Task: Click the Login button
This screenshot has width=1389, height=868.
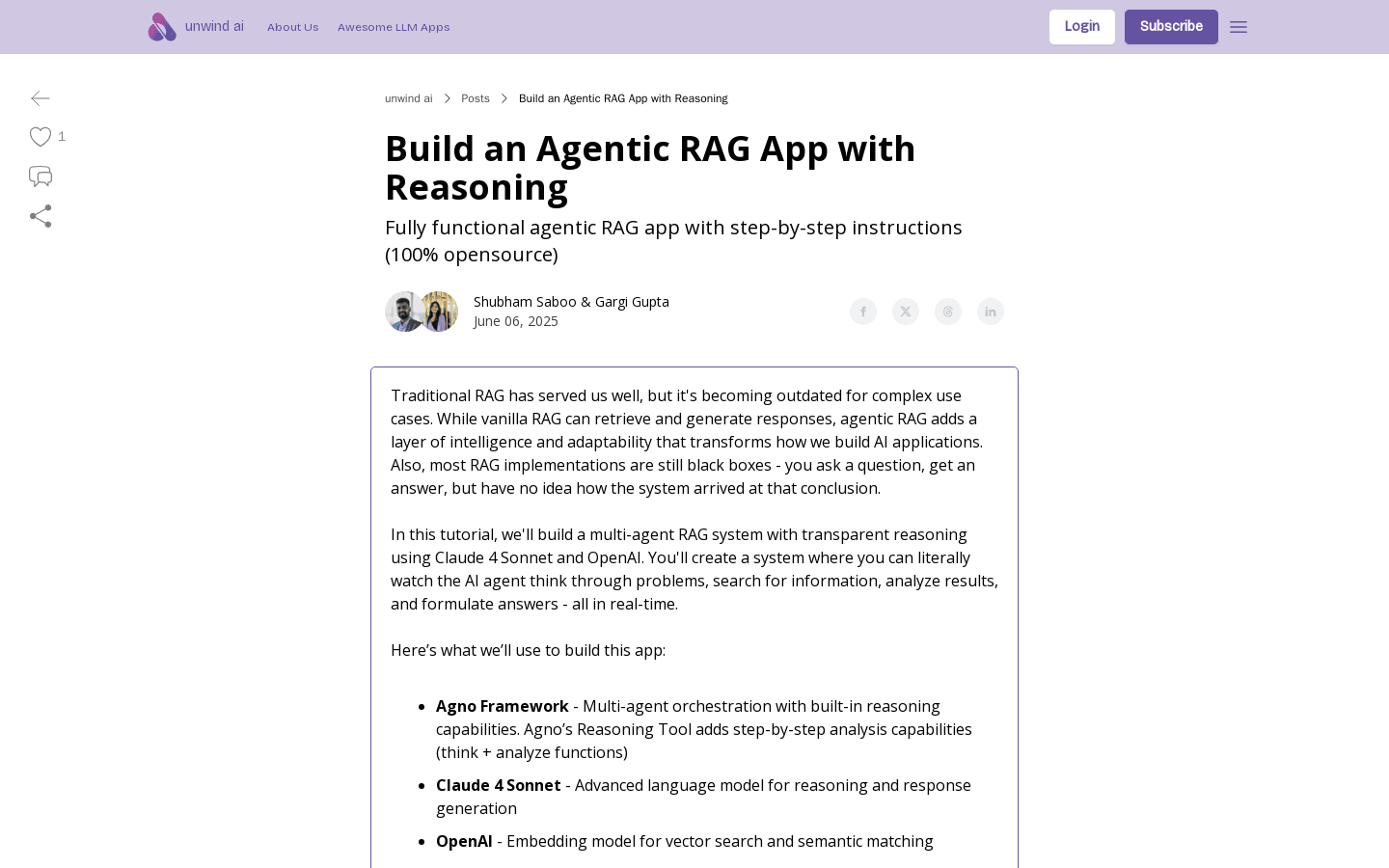Action: [x=1081, y=26]
